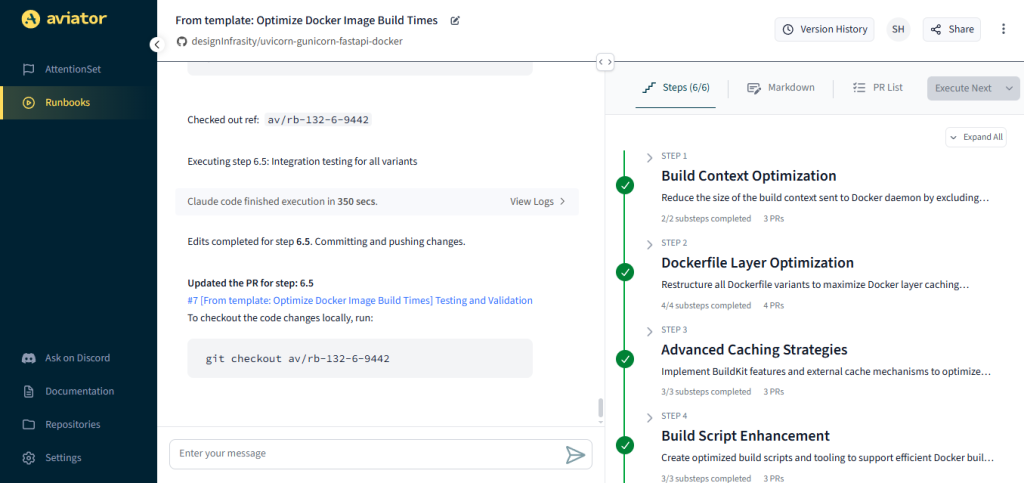Switch to the Markdown tab
The height and width of the screenshot is (483, 1024).
pyautogui.click(x=781, y=88)
